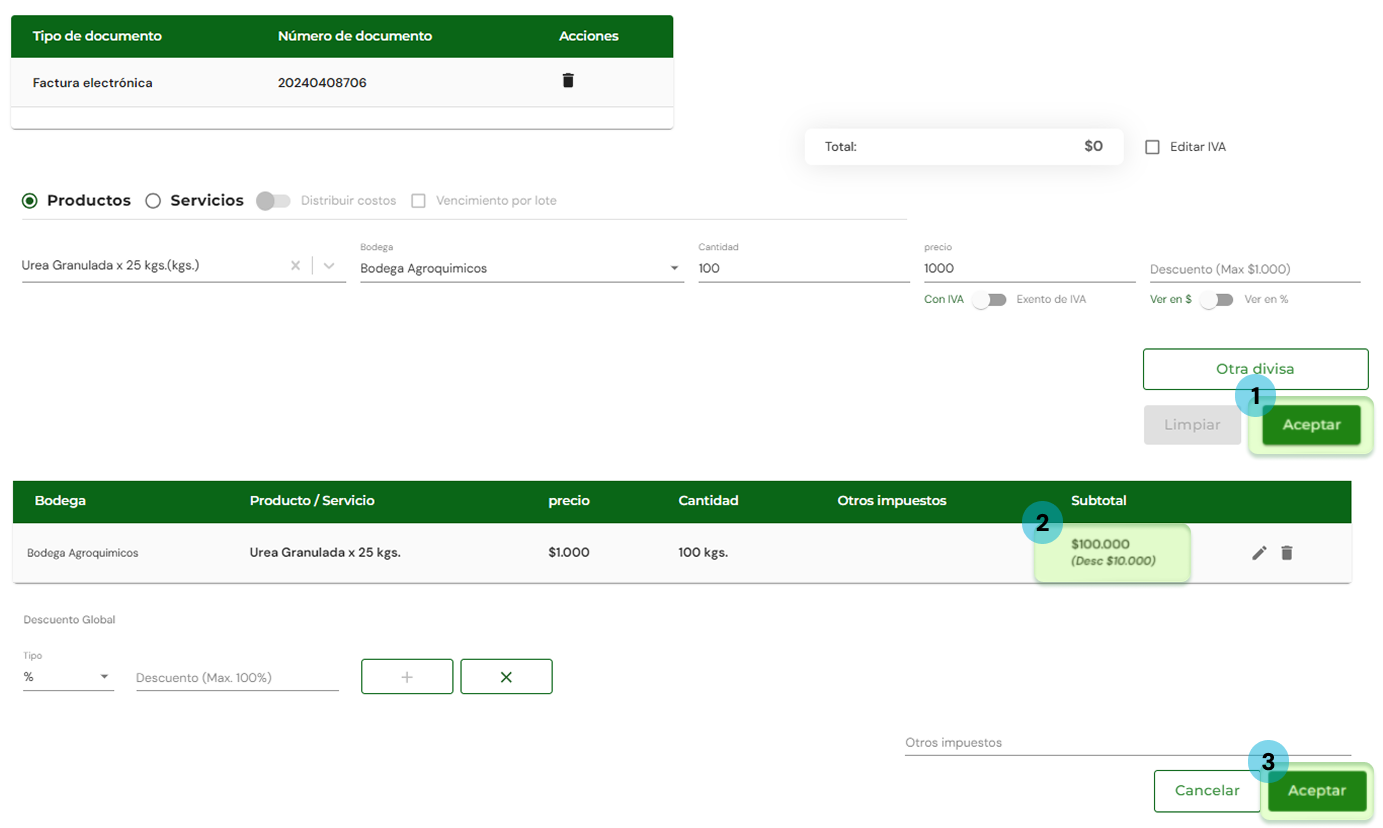Click the (Desc $10.000) discount text
The height and width of the screenshot is (828, 1383).
coord(1113,561)
